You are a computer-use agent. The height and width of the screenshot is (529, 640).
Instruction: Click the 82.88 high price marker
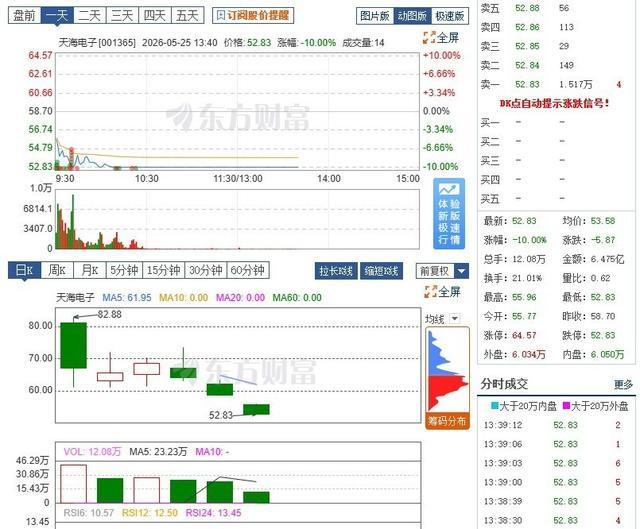coord(109,314)
